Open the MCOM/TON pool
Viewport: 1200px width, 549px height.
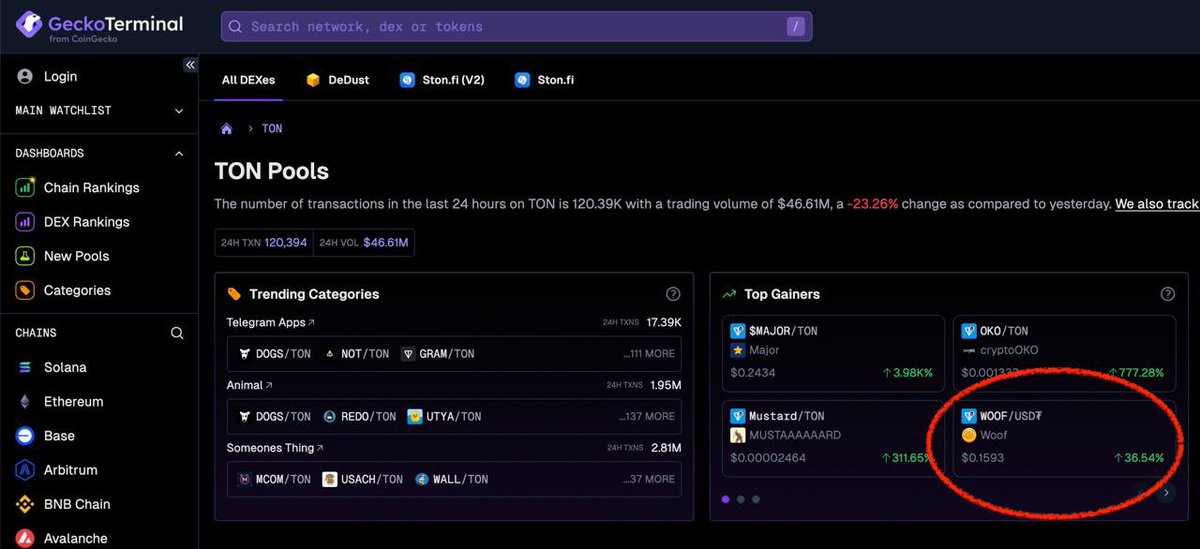275,479
